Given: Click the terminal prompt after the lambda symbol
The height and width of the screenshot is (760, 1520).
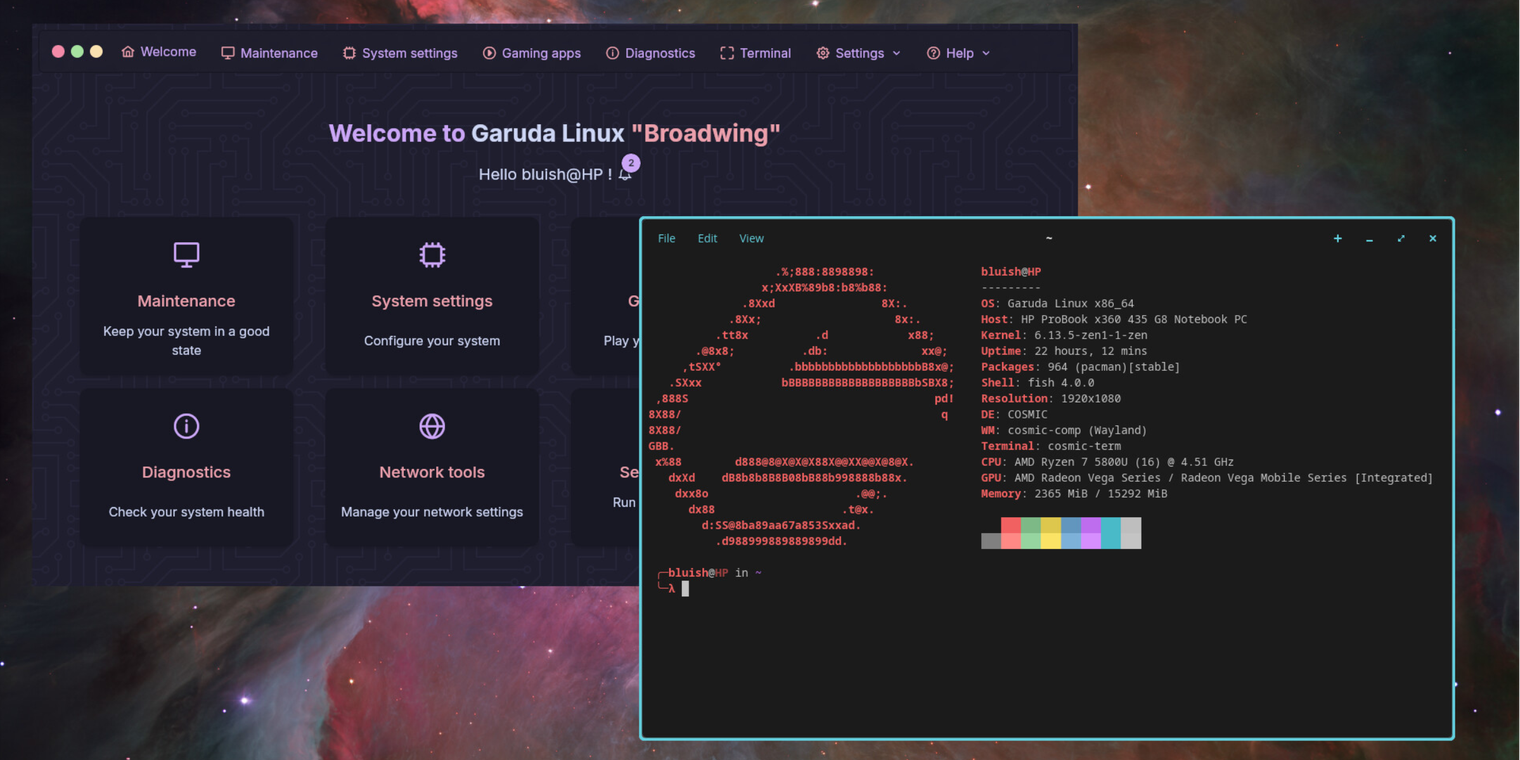Looking at the screenshot, I should click(686, 588).
